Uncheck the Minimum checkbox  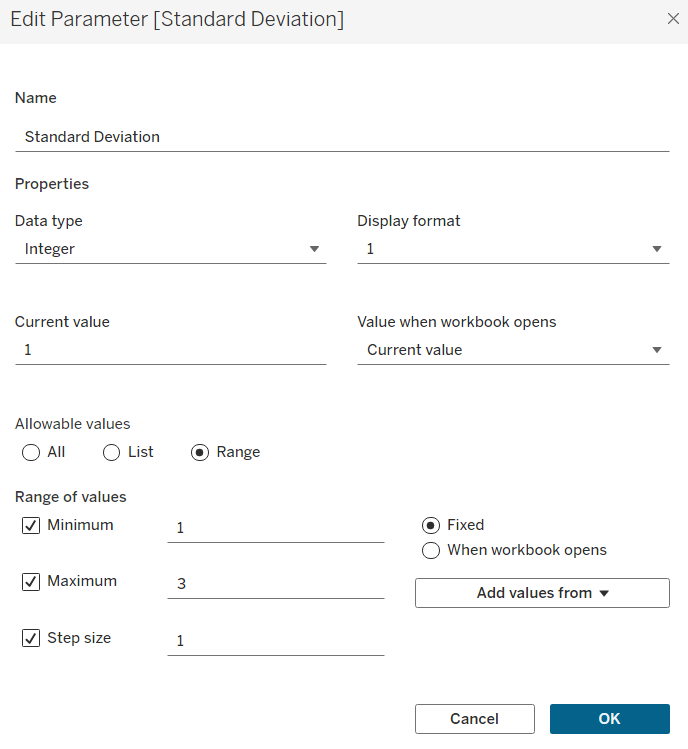(x=31, y=526)
